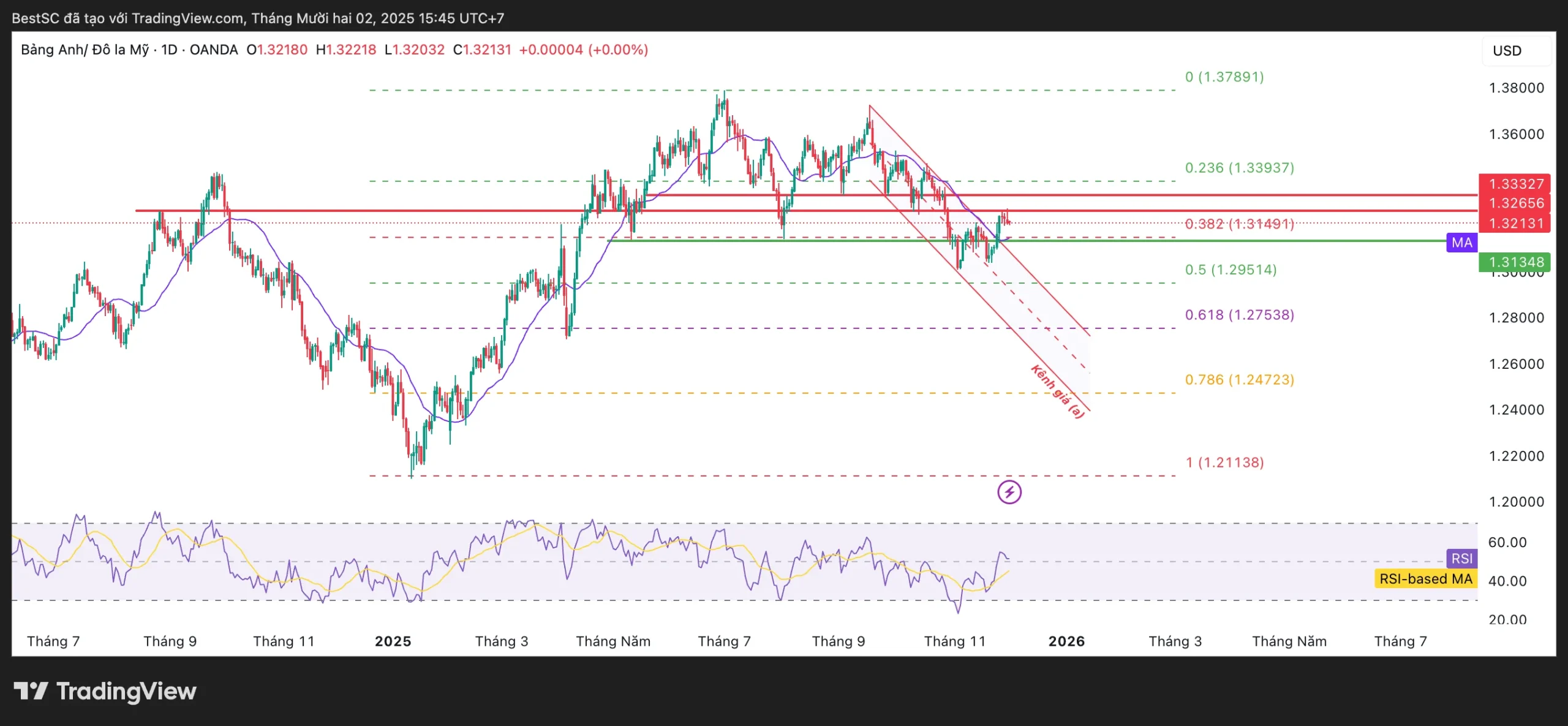Select the 1.33327 red price label
This screenshot has height=726, width=1568.
coord(1516,184)
